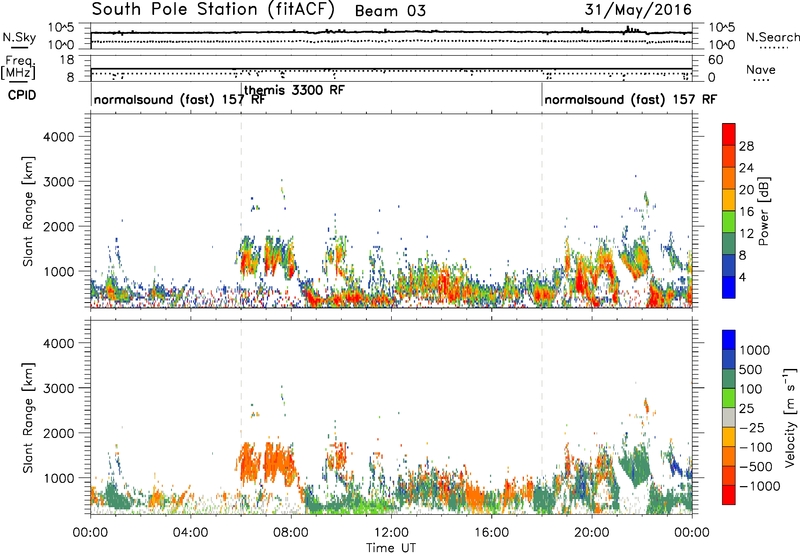Click the '20:00' time axis label
Screen dimensions: 800x554
pyautogui.click(x=591, y=533)
